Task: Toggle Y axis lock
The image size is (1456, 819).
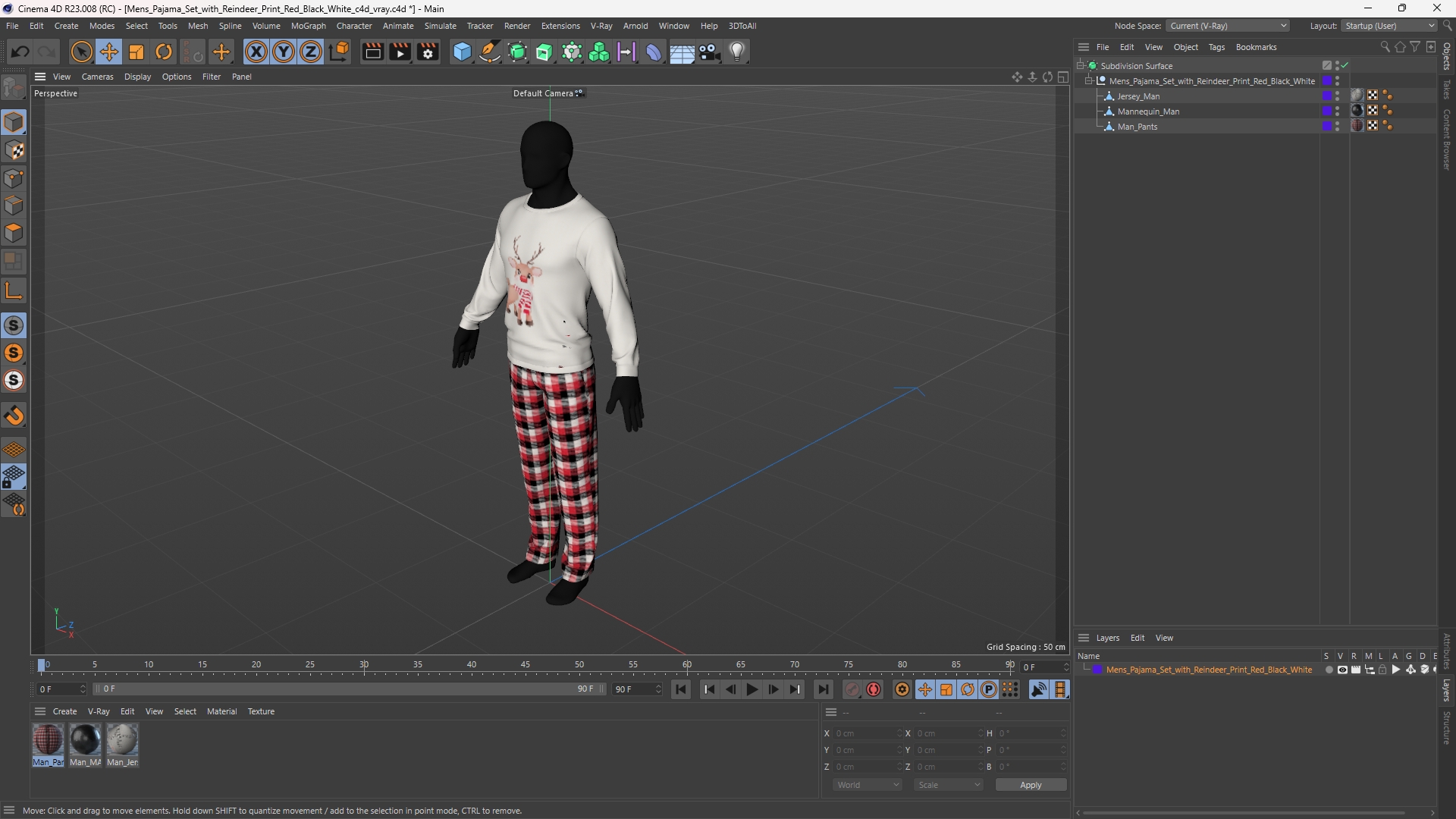Action: tap(284, 52)
